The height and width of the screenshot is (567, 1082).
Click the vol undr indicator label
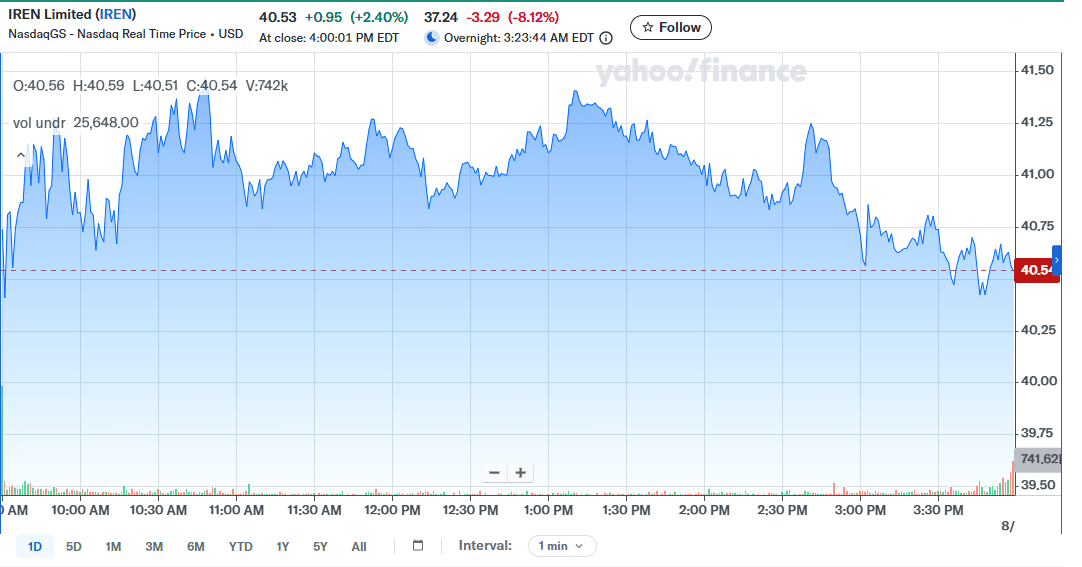click(39, 123)
